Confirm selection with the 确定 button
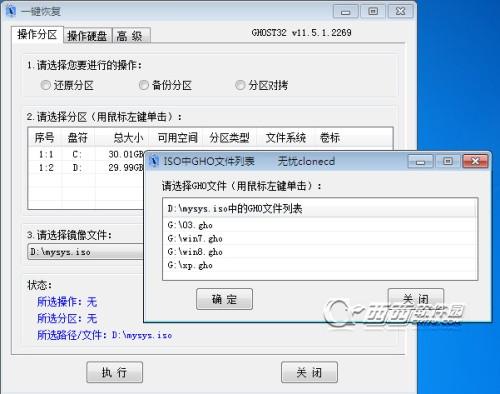The width and height of the screenshot is (500, 394). (x=224, y=299)
